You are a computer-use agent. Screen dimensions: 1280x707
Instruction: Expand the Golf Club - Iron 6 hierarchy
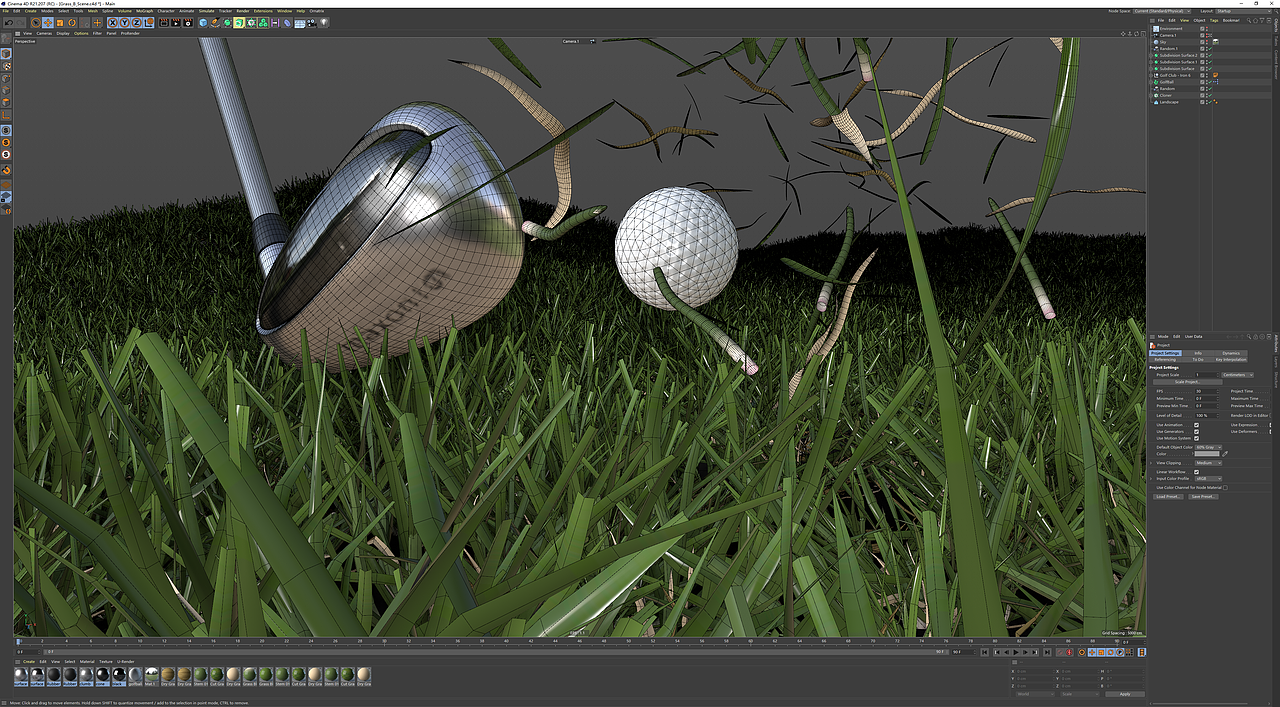(x=1151, y=75)
